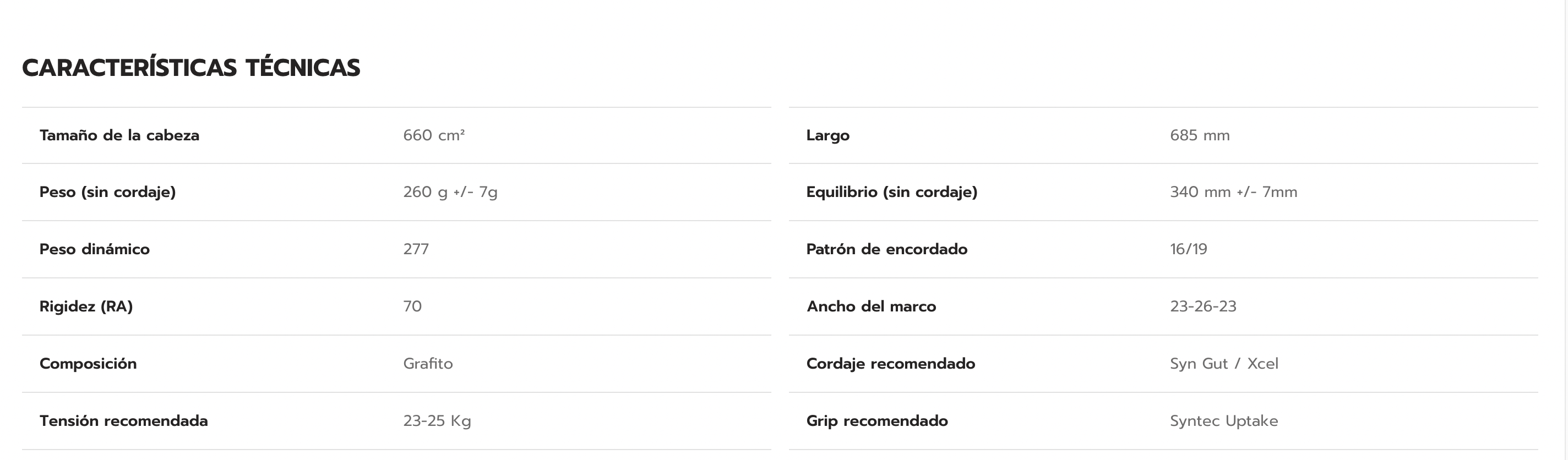Select the 277 dynamic weight value
This screenshot has height=460, width=1568.
pyautogui.click(x=416, y=249)
